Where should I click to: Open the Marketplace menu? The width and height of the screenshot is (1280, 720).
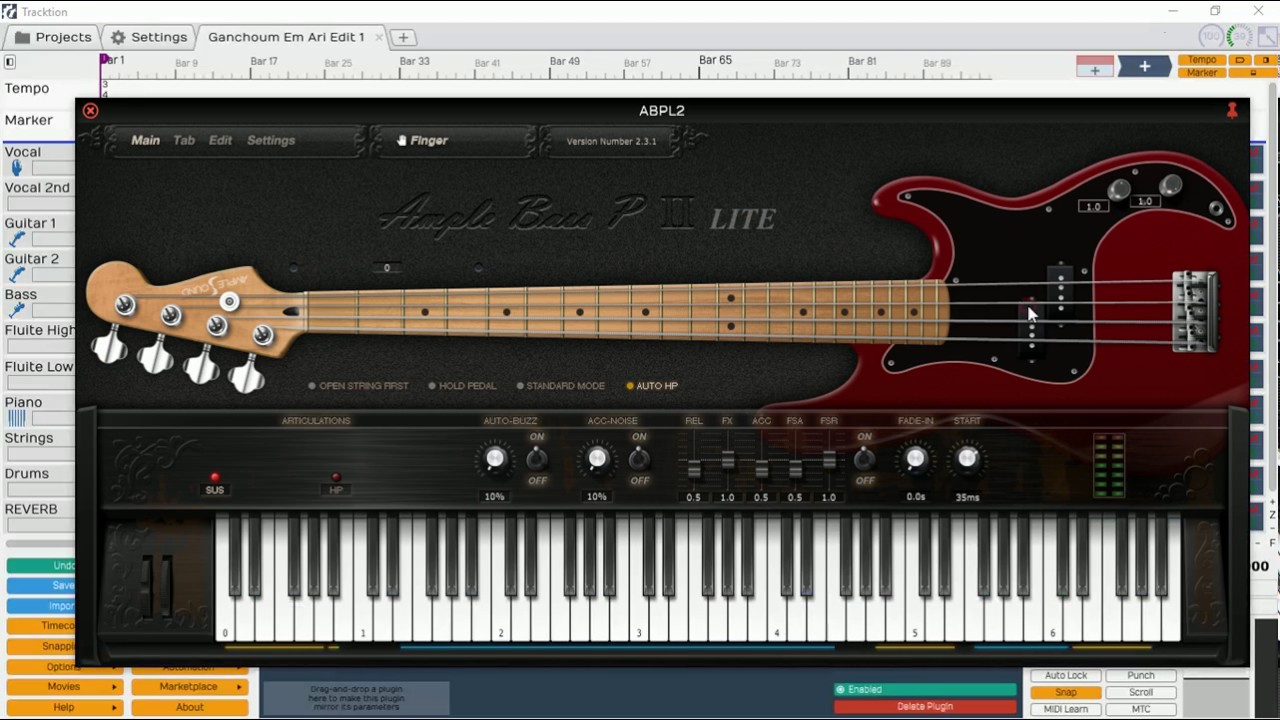click(x=189, y=687)
